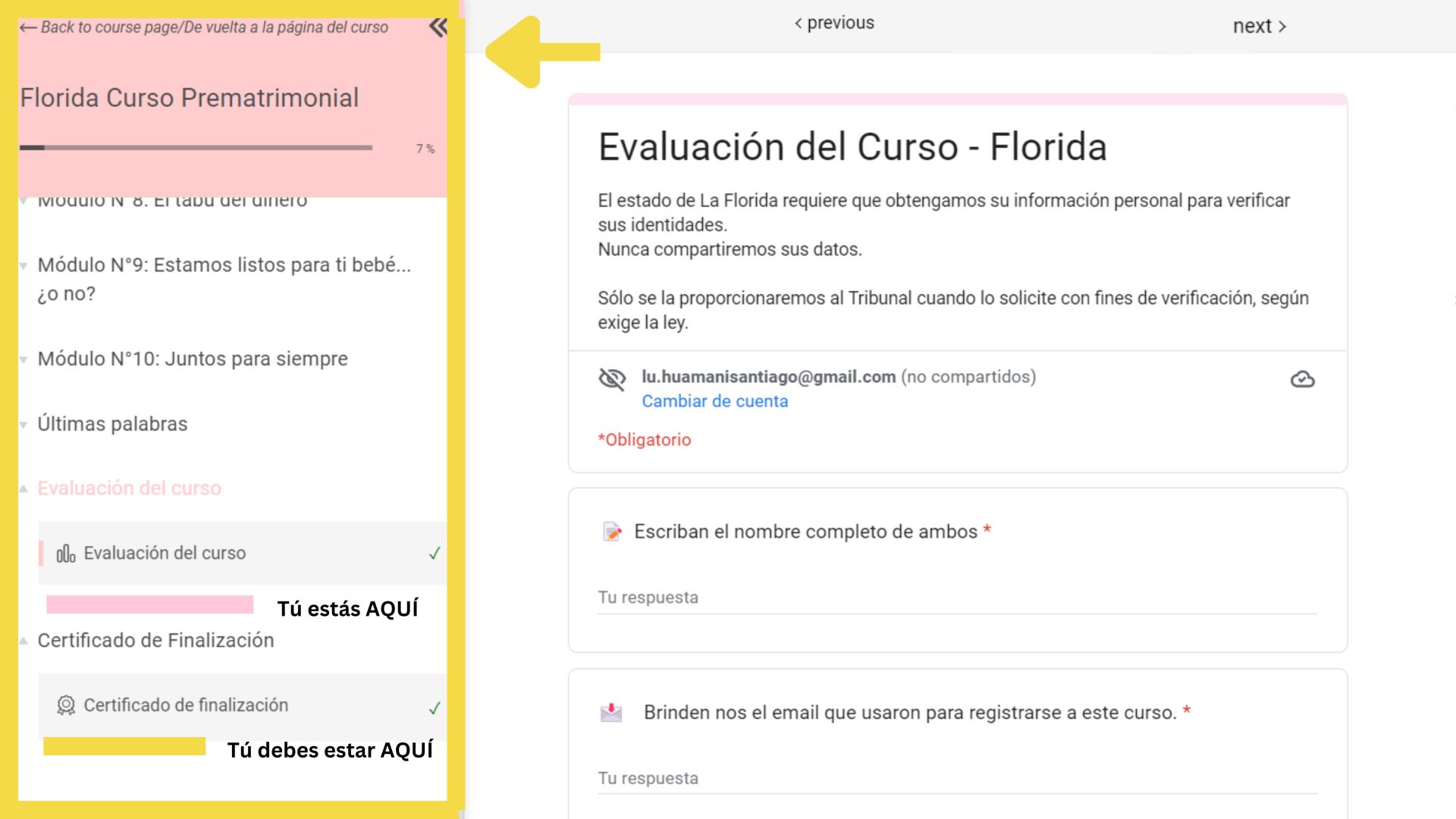The height and width of the screenshot is (819, 1456).
Task: Click green checkmark on Evaluación del curso item
Action: (x=435, y=554)
